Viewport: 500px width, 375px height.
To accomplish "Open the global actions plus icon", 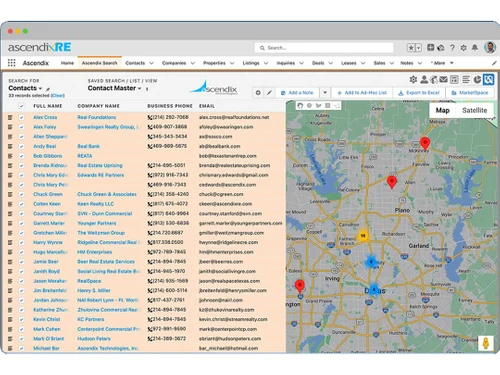I will point(430,48).
